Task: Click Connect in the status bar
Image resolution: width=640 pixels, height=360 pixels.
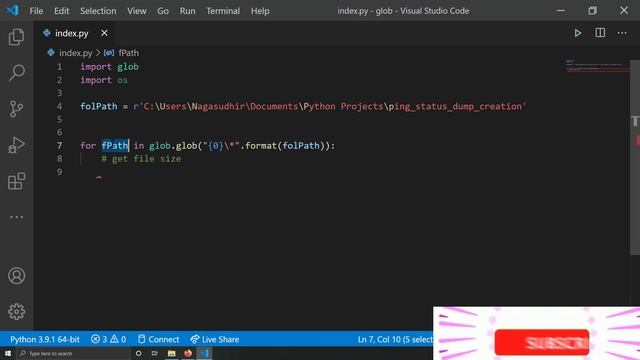Action: (x=158, y=340)
